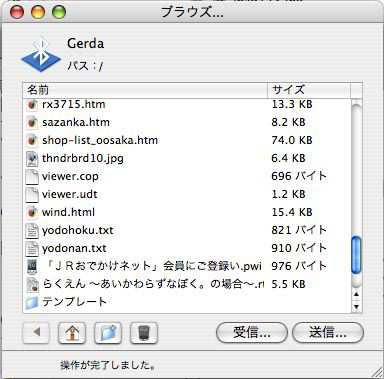Click the 15.4 KB size value
Image resolution: width=384 pixels, height=379 pixels.
pyautogui.click(x=292, y=212)
